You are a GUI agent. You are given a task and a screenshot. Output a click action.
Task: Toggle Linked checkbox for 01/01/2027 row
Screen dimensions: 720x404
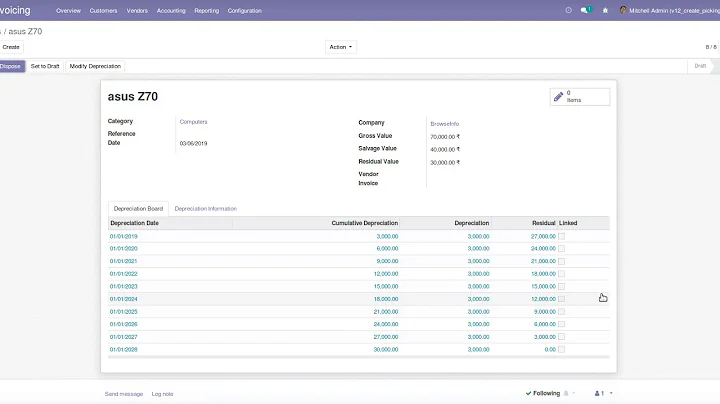(x=562, y=337)
